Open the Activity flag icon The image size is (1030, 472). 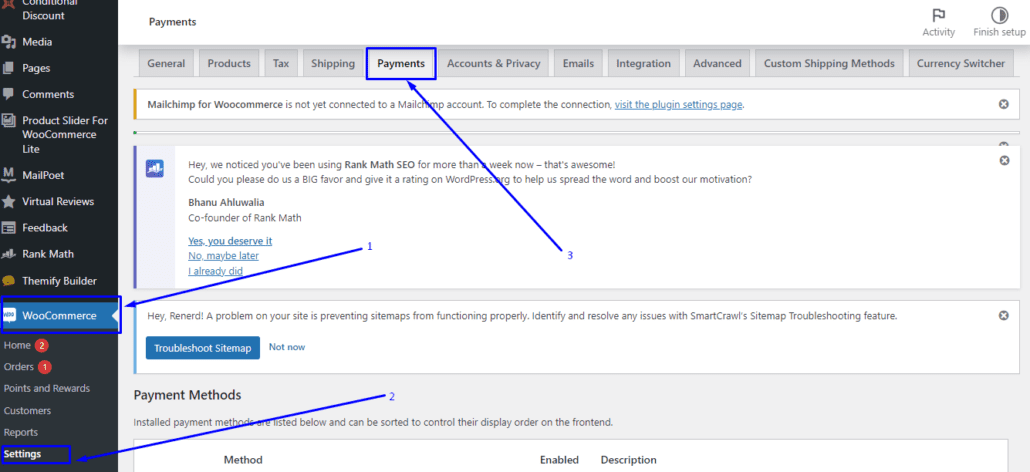point(939,16)
